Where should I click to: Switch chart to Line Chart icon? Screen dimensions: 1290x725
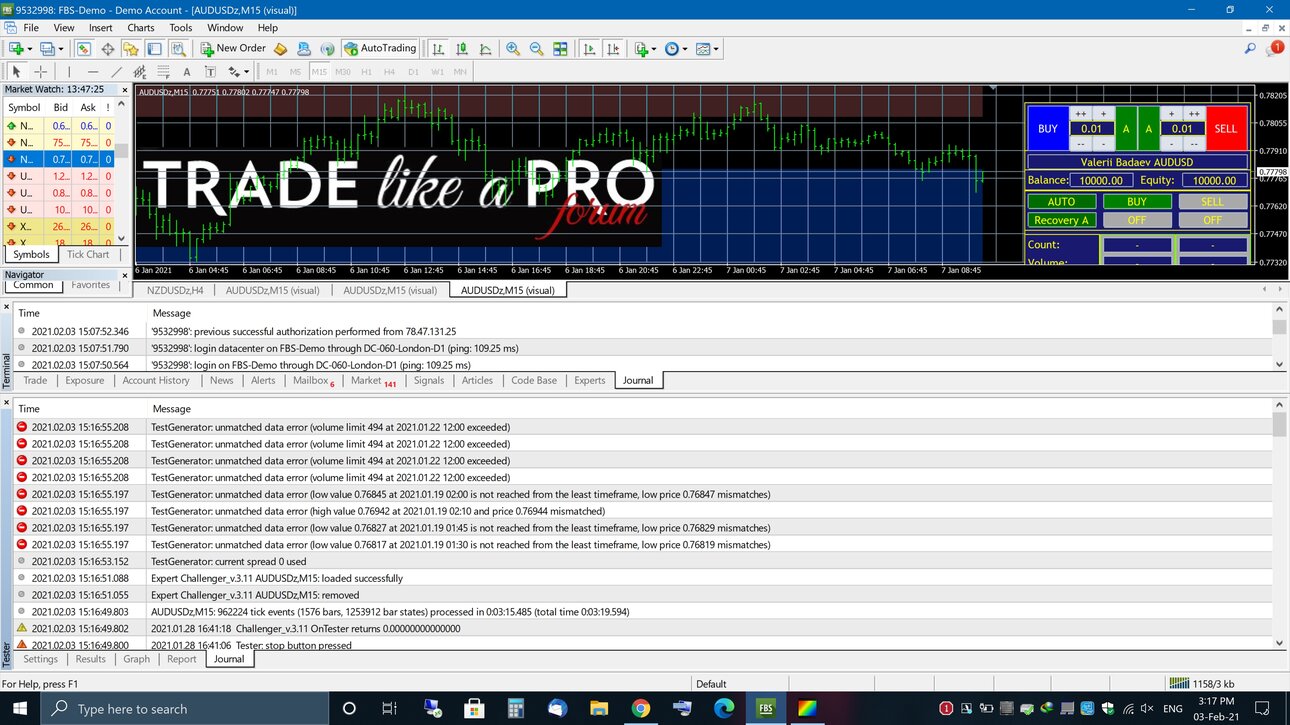486,48
